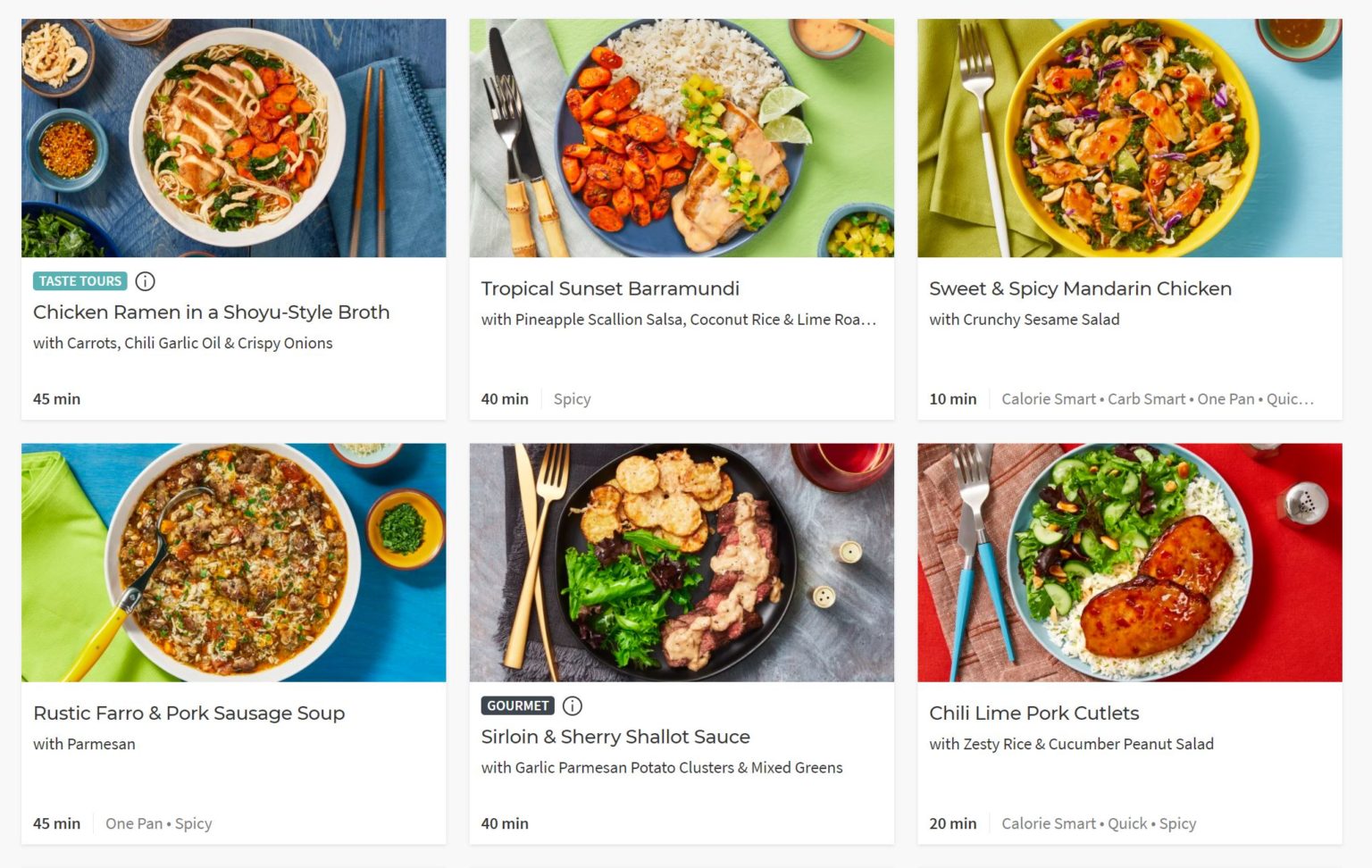Open the Sirloin & Sherry Shallot Sauce recipe
The width and height of the screenshot is (1372, 868).
615,737
